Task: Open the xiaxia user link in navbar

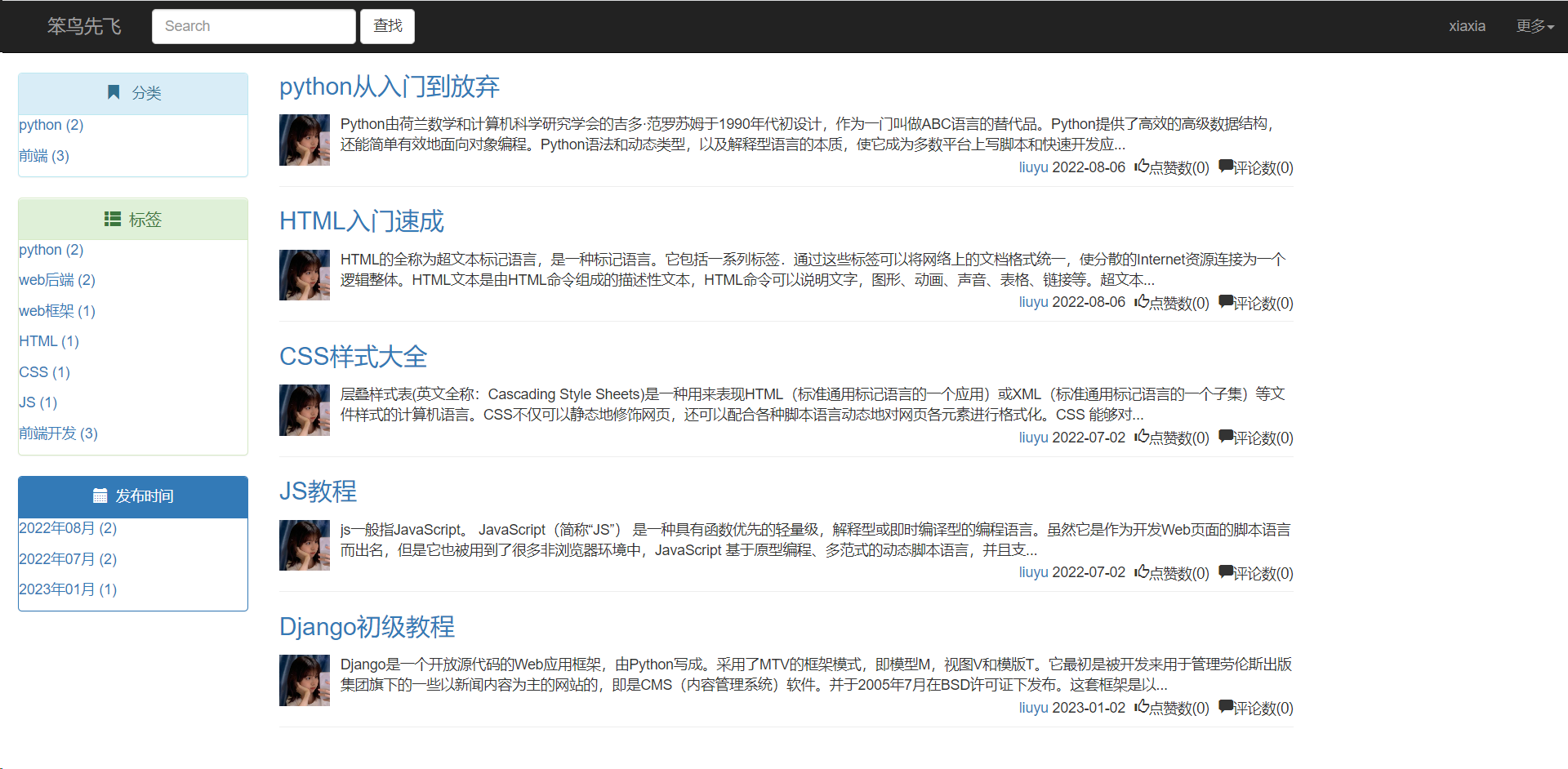Action: click(x=1467, y=26)
